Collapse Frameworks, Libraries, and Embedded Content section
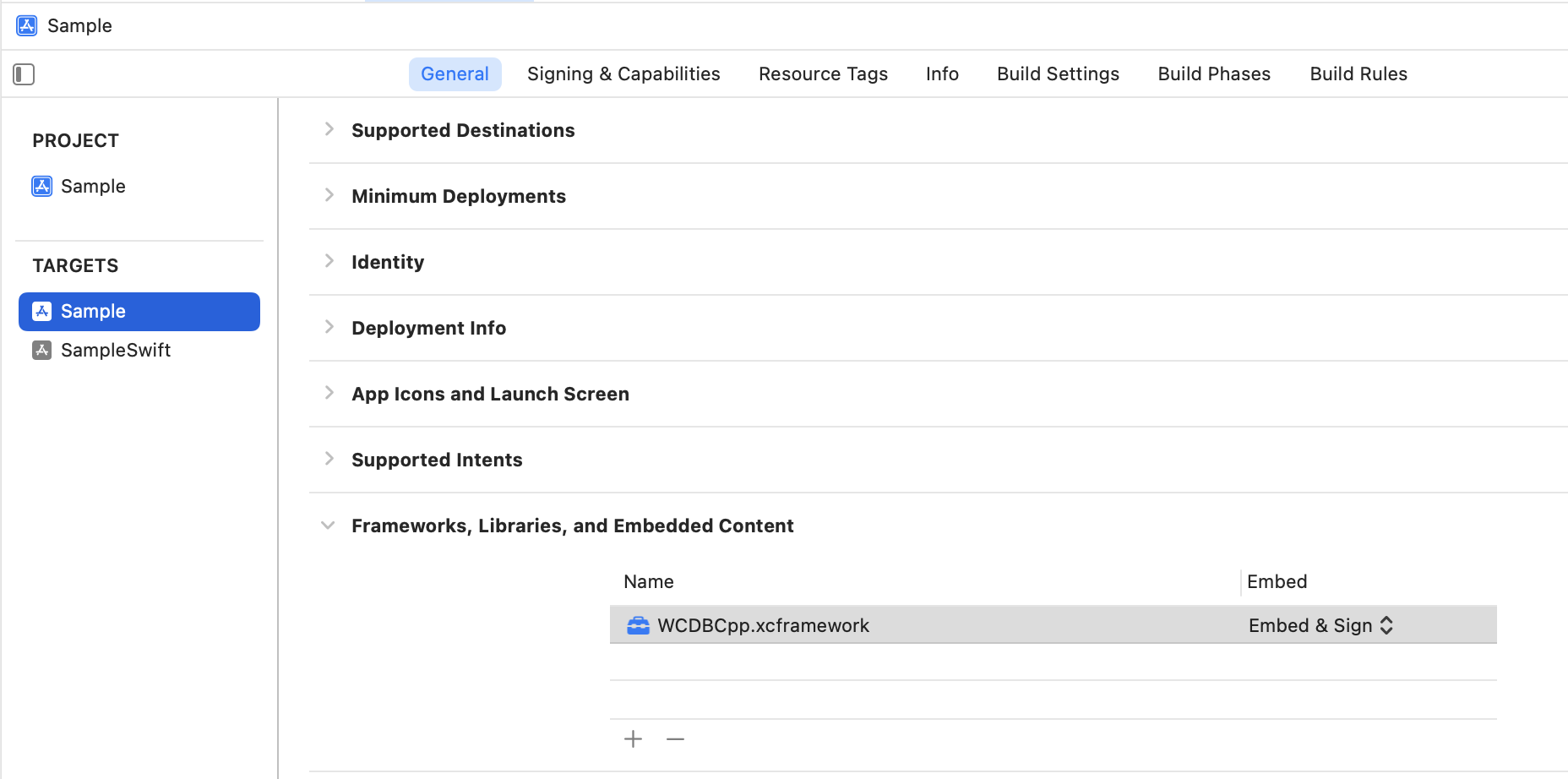 coord(328,526)
